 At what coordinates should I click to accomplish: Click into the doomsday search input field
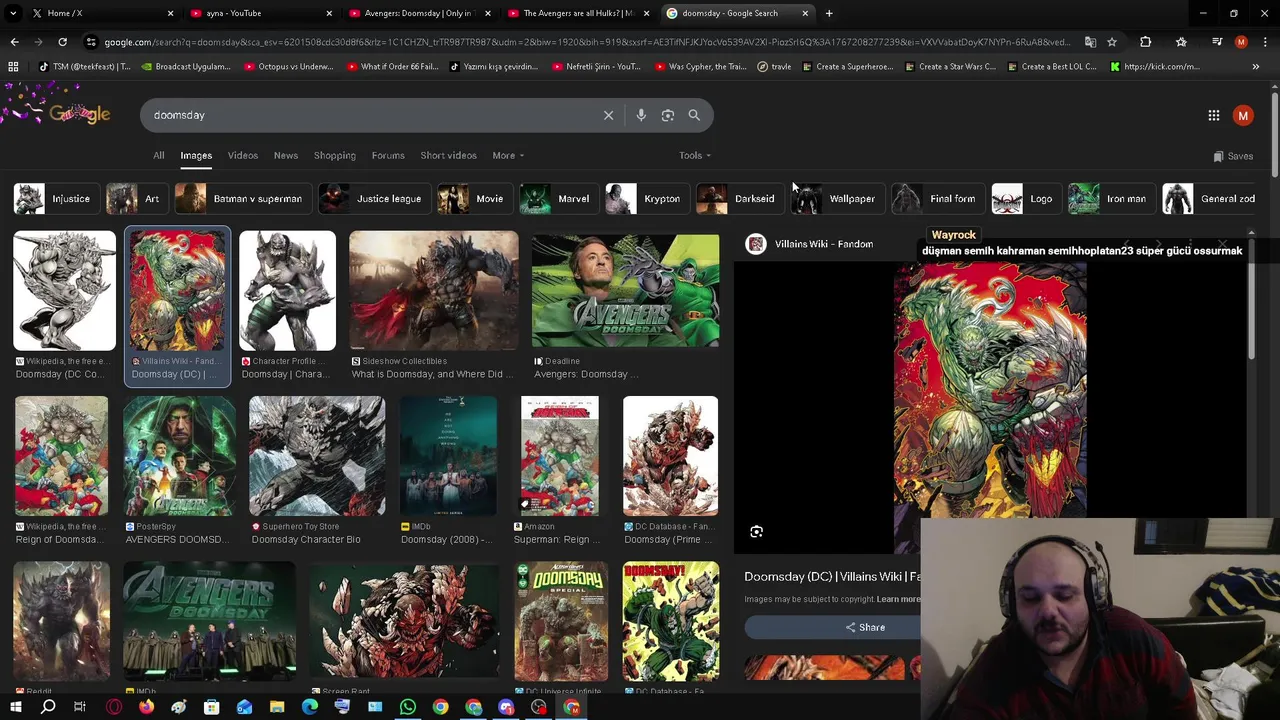(370, 115)
